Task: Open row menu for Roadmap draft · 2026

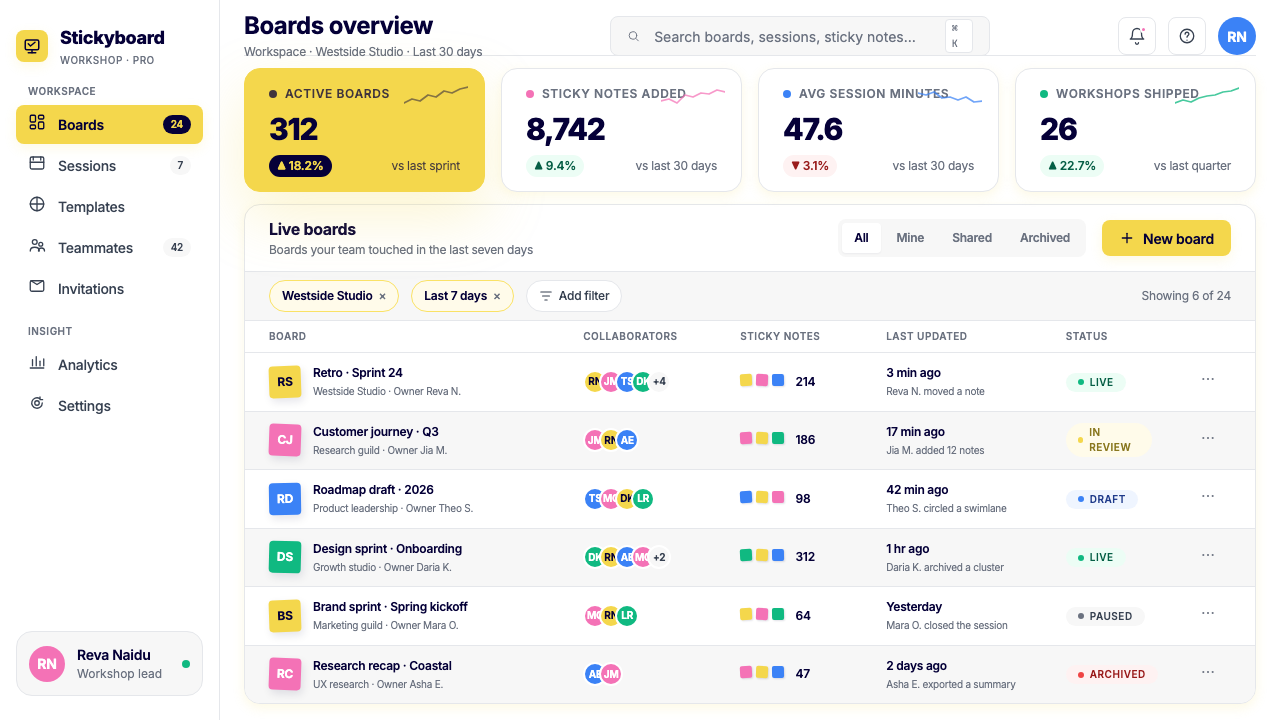Action: coord(1208,496)
